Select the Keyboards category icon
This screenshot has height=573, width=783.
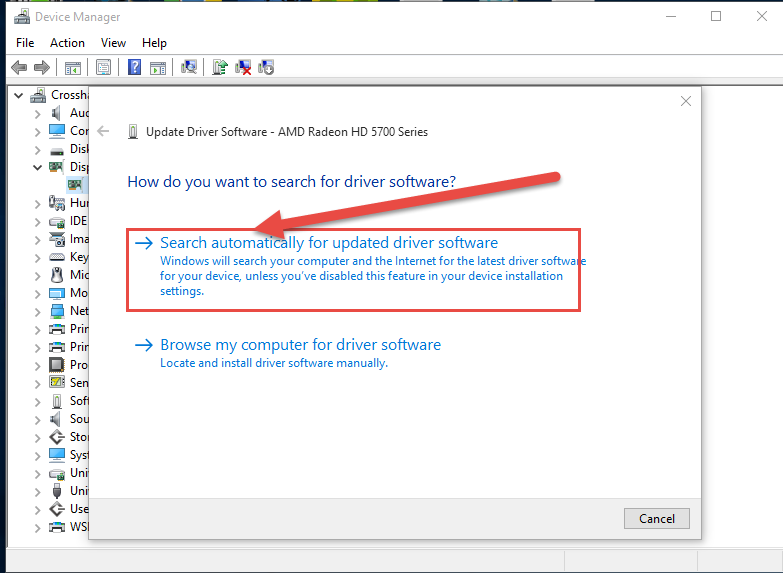(57, 257)
